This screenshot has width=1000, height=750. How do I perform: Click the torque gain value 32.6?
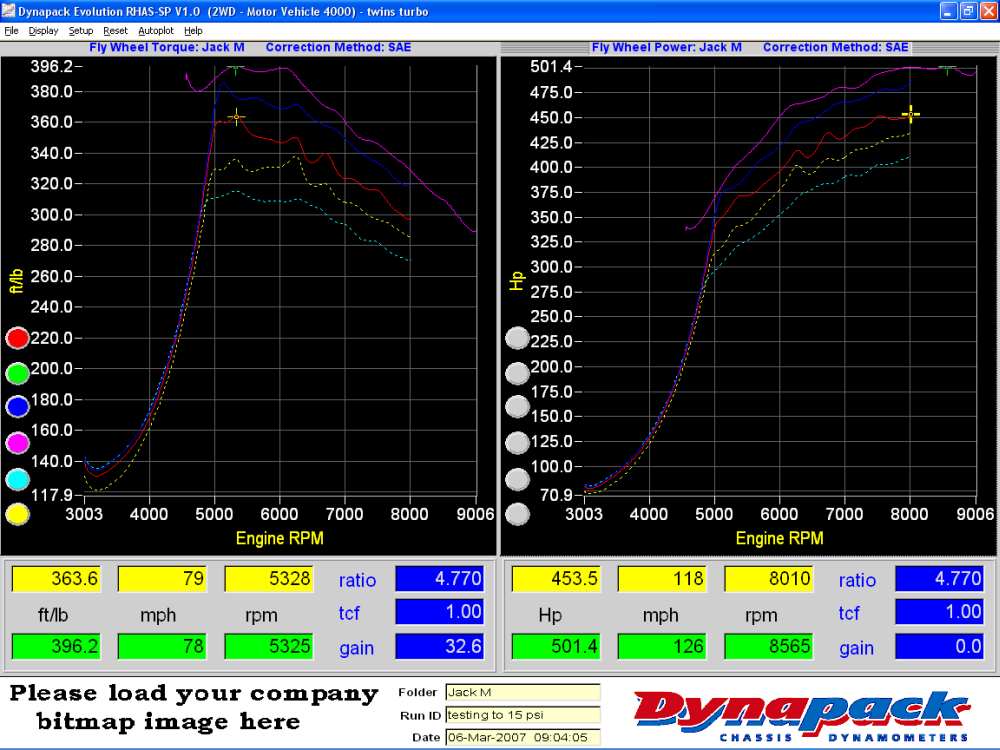coord(440,647)
